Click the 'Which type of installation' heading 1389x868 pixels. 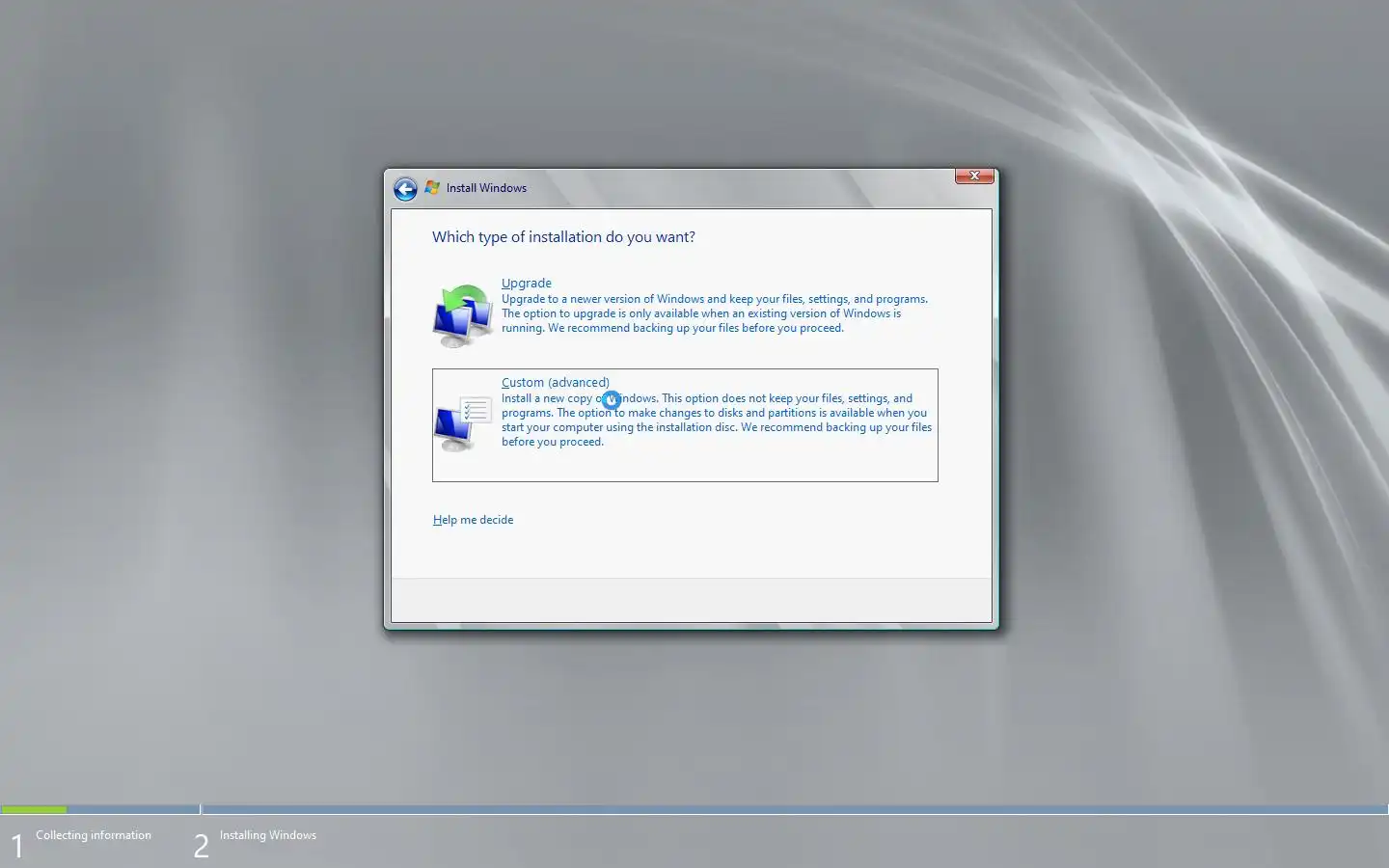click(563, 237)
